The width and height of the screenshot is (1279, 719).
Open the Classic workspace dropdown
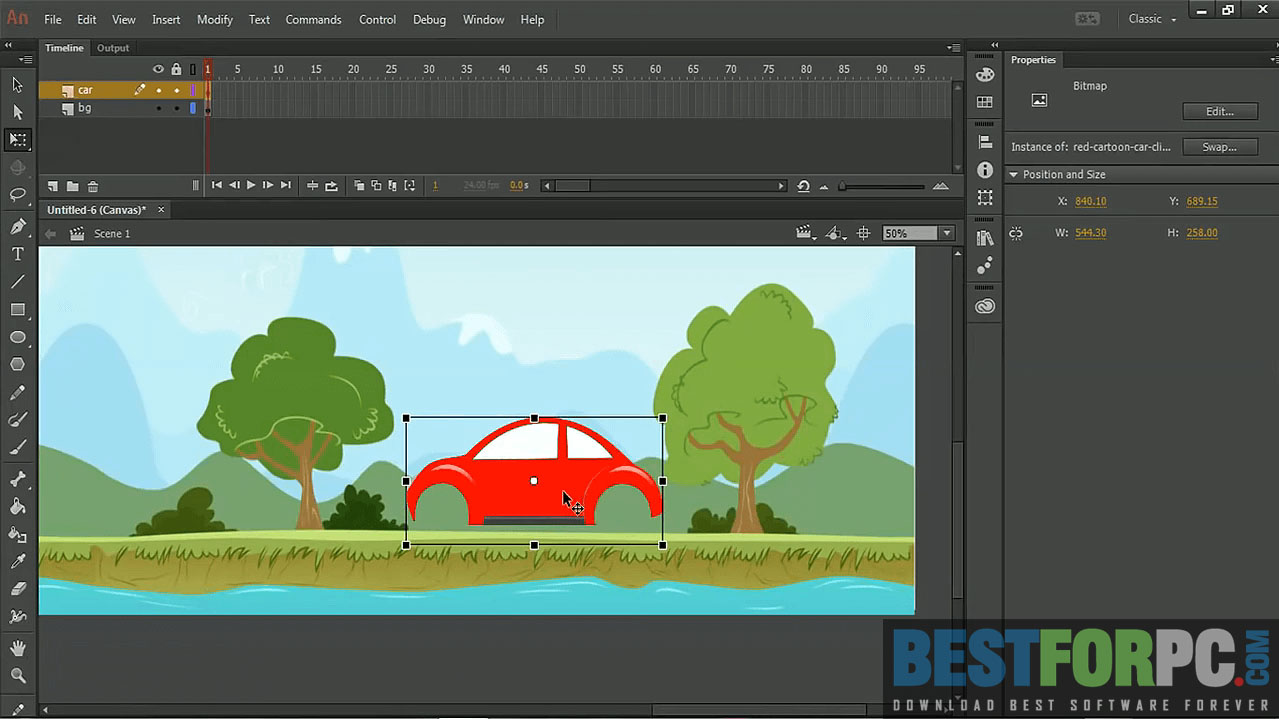tap(1153, 19)
